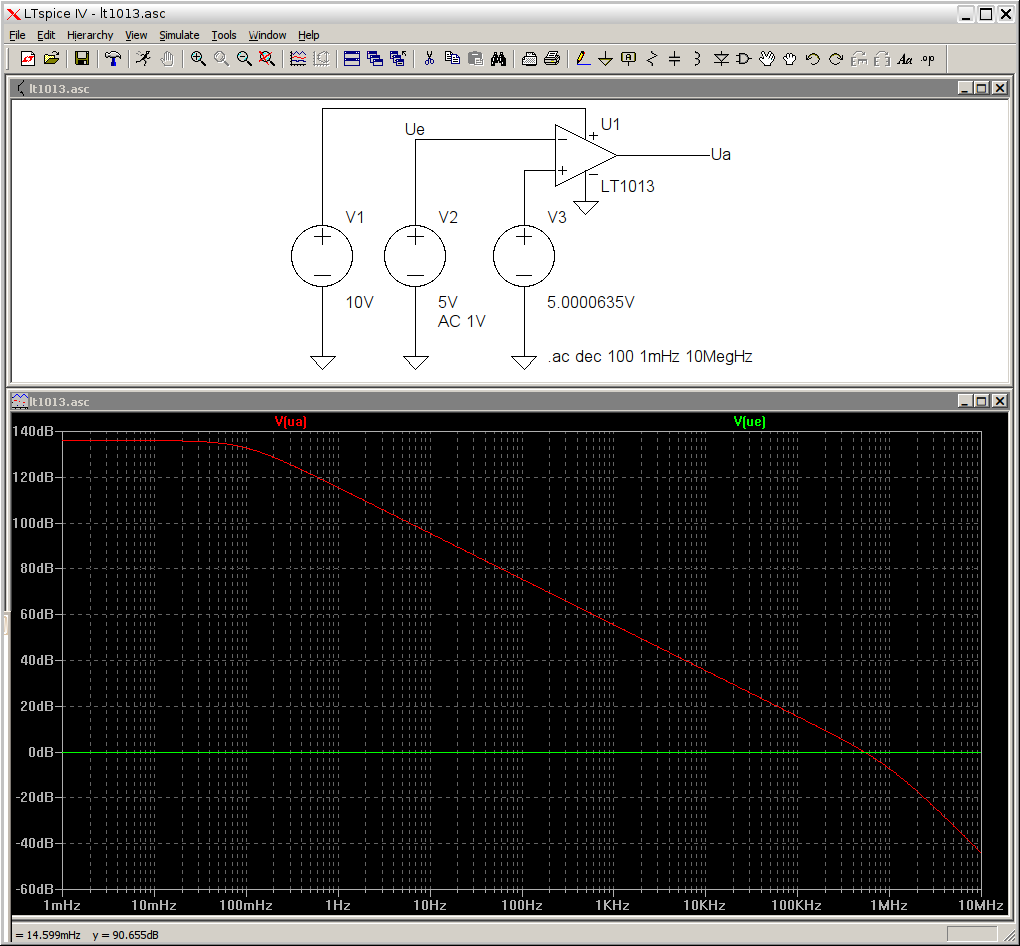
Task: Click the Undo arrow icon
Action: [812, 59]
